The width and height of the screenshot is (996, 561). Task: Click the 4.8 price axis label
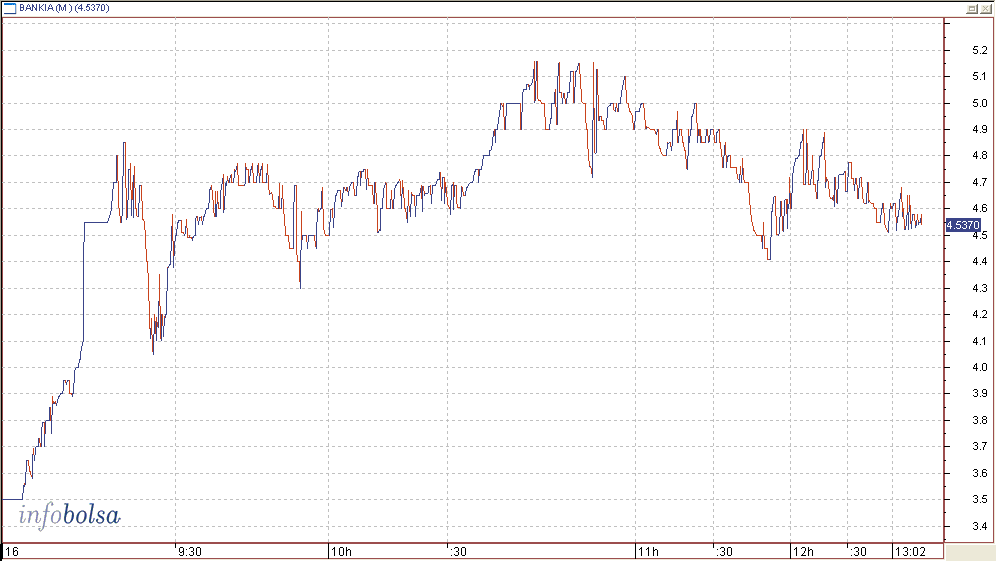pyautogui.click(x=979, y=156)
